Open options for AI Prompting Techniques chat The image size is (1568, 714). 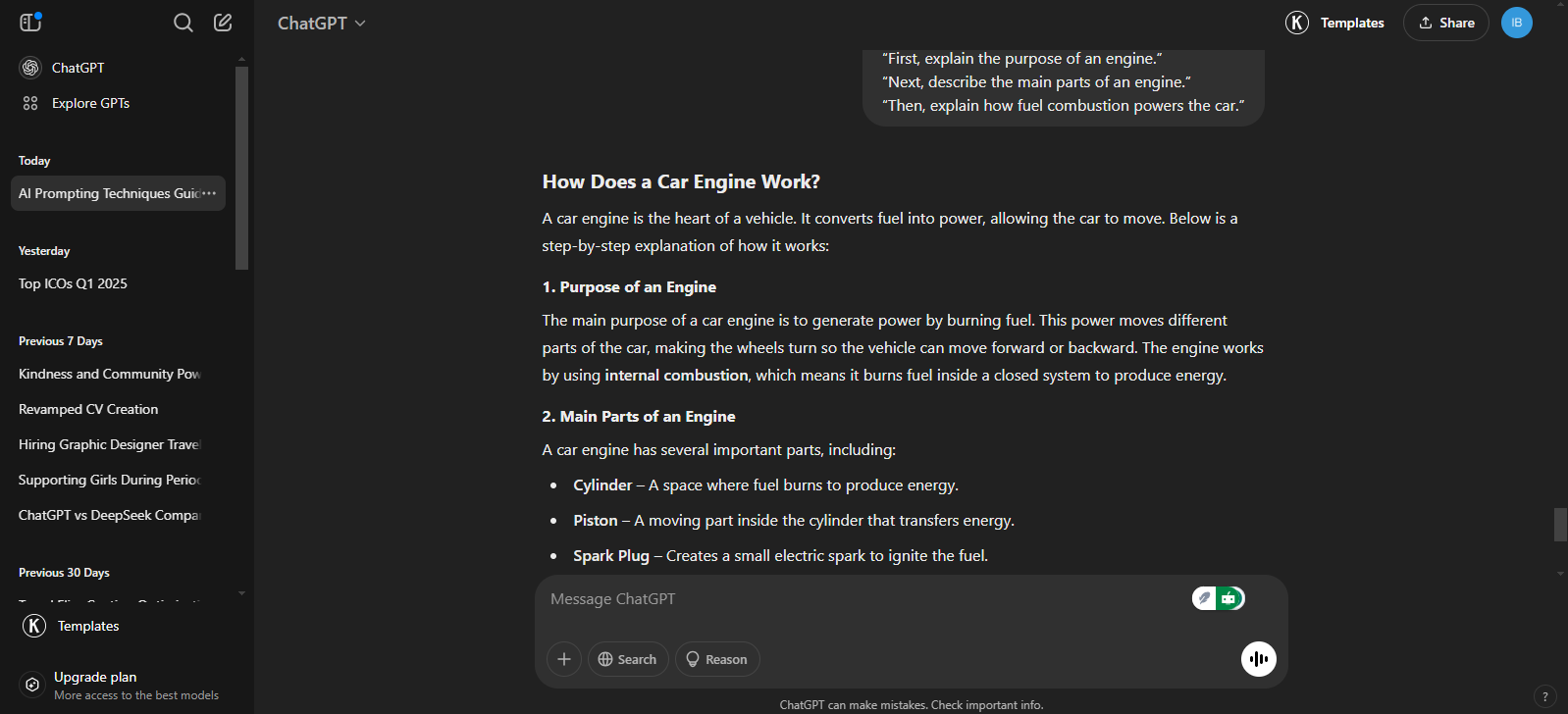209,193
